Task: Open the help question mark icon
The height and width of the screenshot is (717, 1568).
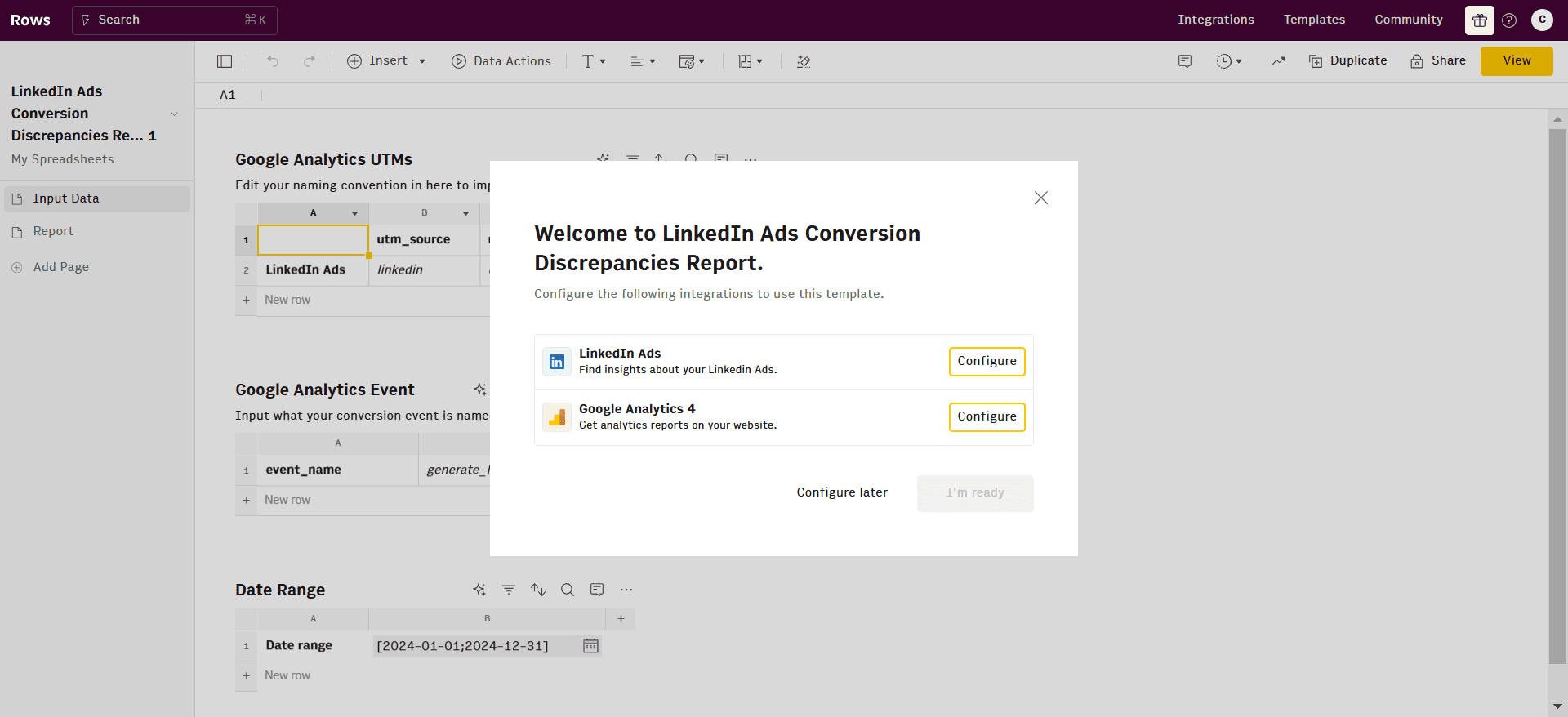Action: (x=1509, y=20)
